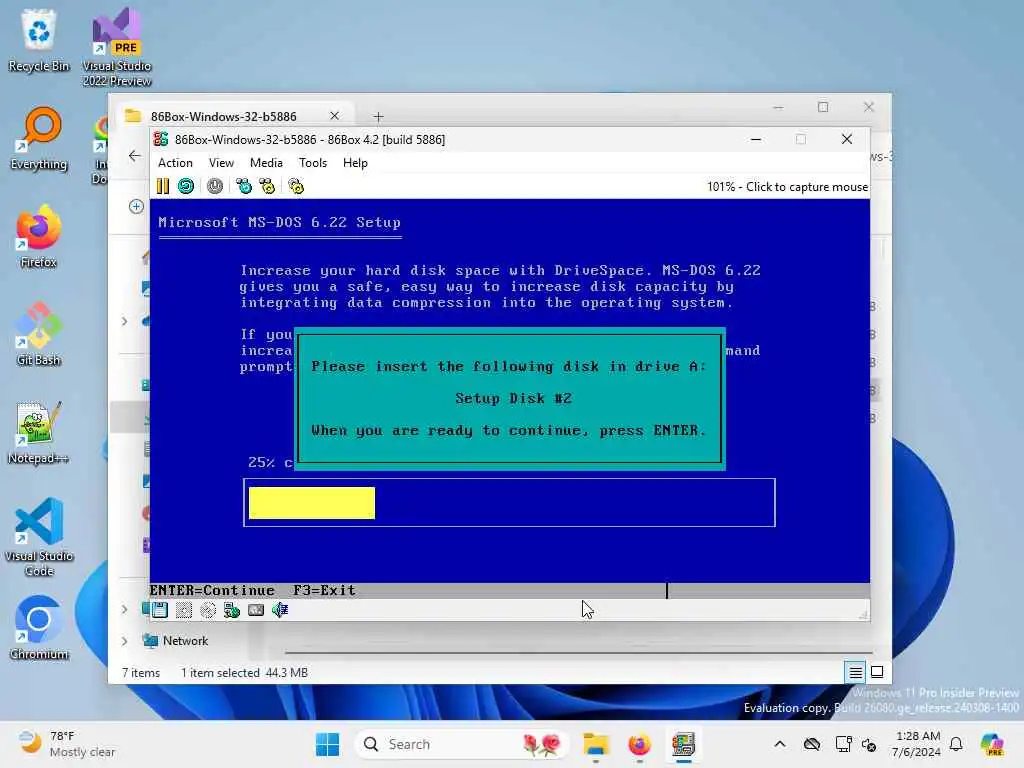Click the New plus button in Explorer
The width and height of the screenshot is (1024, 768).
[136, 206]
